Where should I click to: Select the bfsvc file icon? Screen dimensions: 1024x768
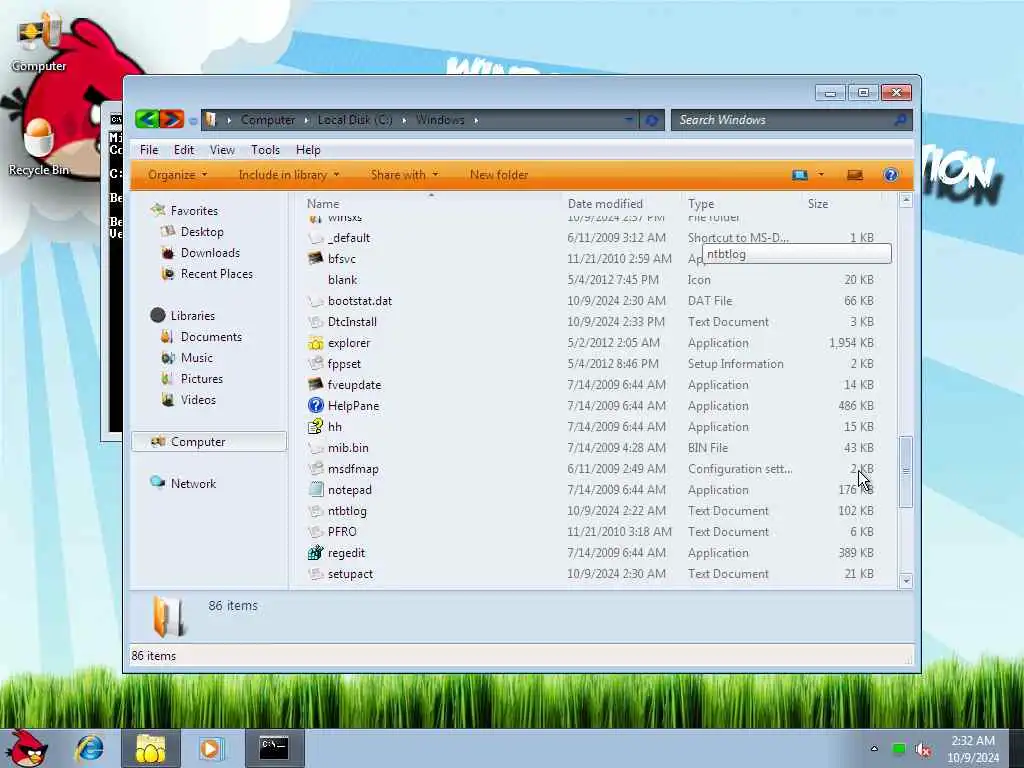pos(315,259)
